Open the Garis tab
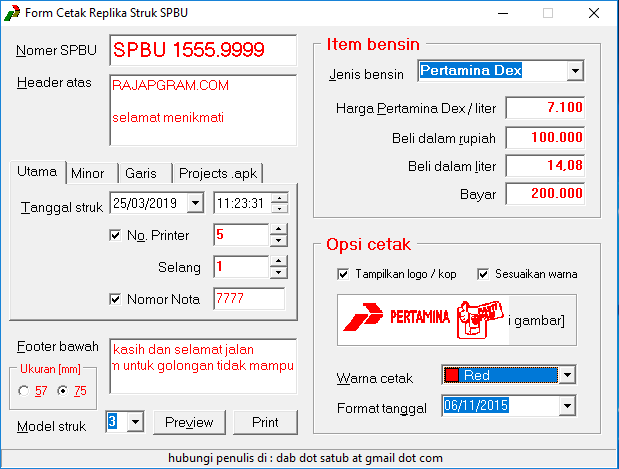This screenshot has height=469, width=619. click(x=145, y=173)
